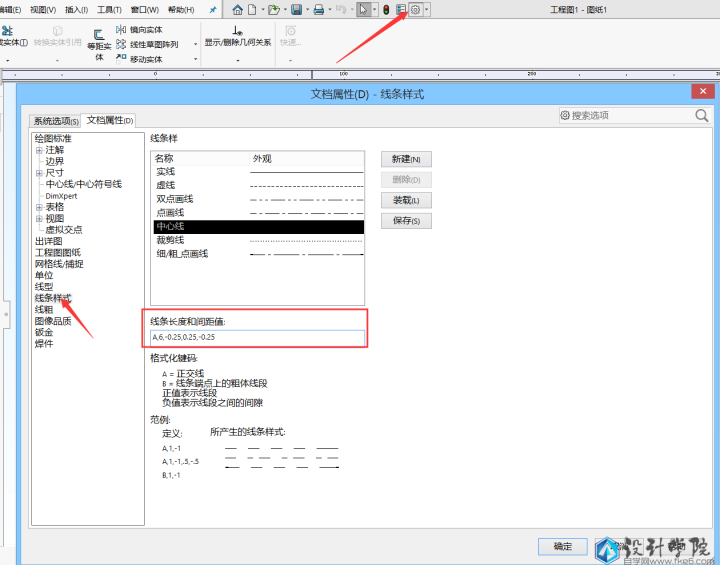Click the rebuild traffic light icon
This screenshot has width=720, height=565.
[x=386, y=10]
